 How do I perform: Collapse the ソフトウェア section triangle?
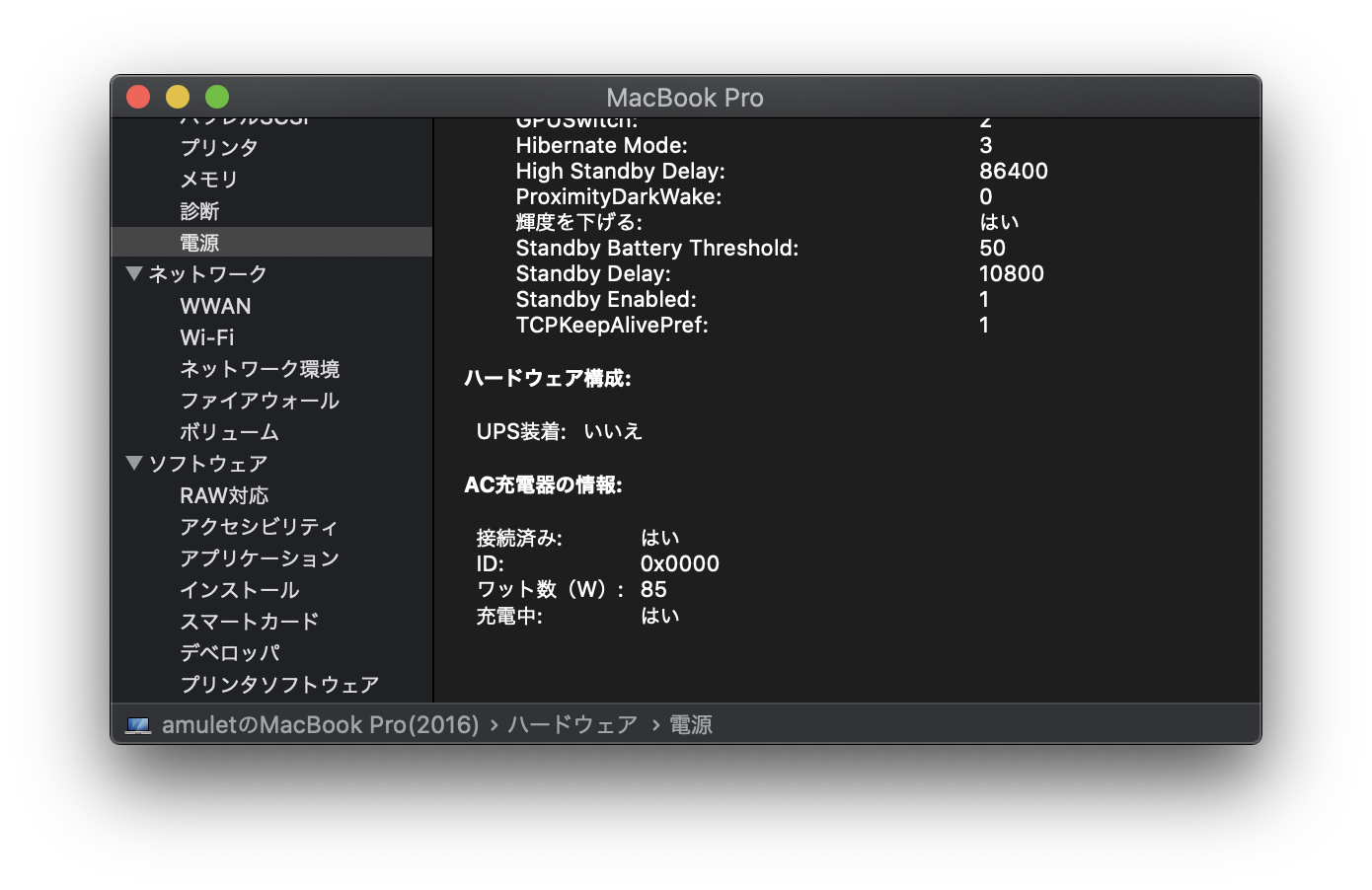[x=135, y=463]
